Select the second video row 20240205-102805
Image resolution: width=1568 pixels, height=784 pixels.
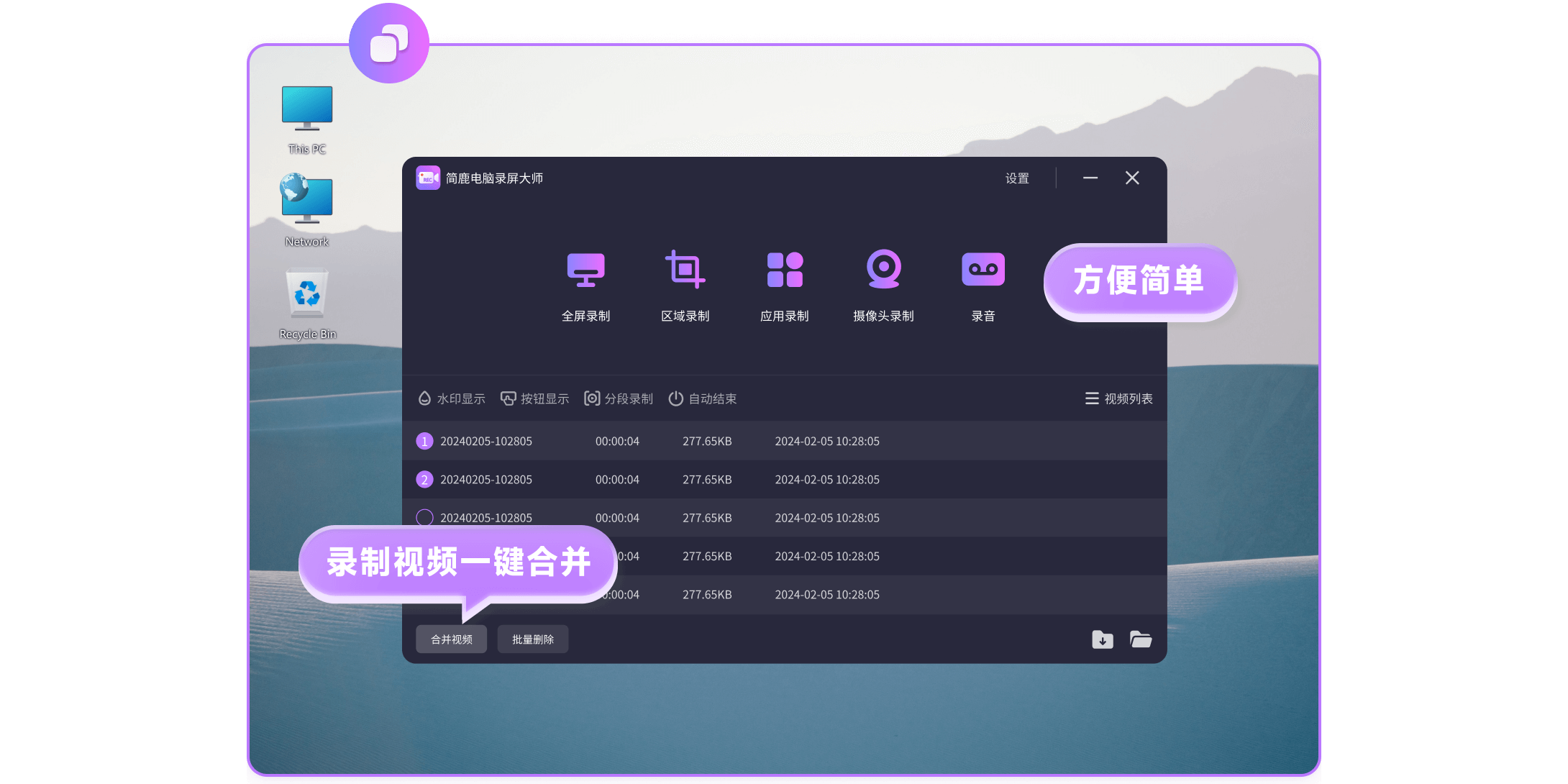click(486, 480)
